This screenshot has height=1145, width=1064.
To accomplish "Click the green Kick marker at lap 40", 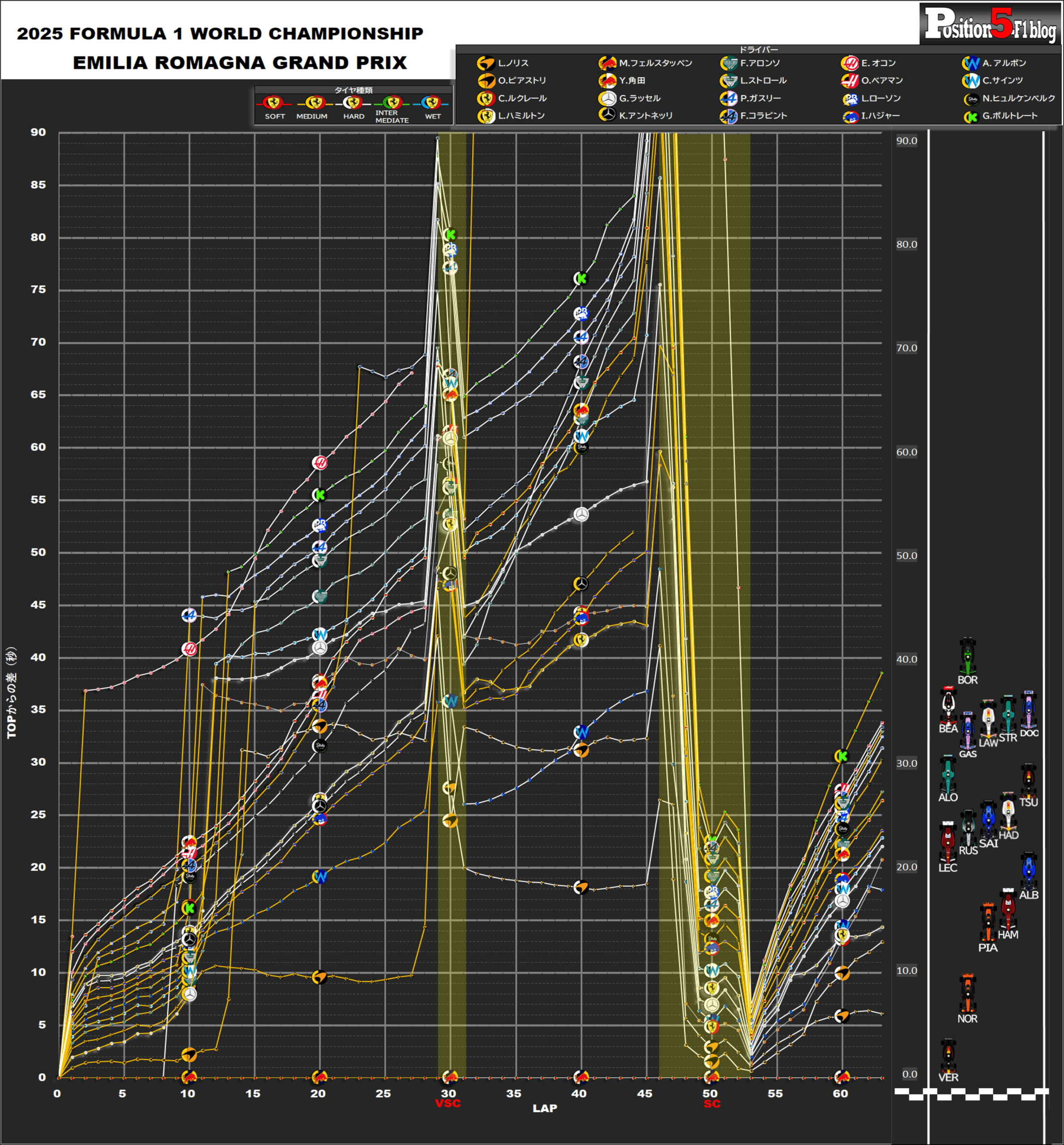I will click(x=581, y=279).
